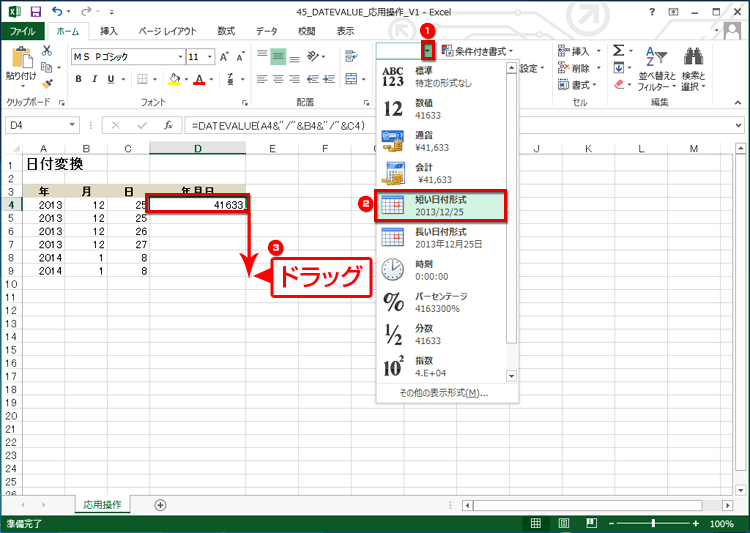Click the Decrease Indent icon

[312, 79]
